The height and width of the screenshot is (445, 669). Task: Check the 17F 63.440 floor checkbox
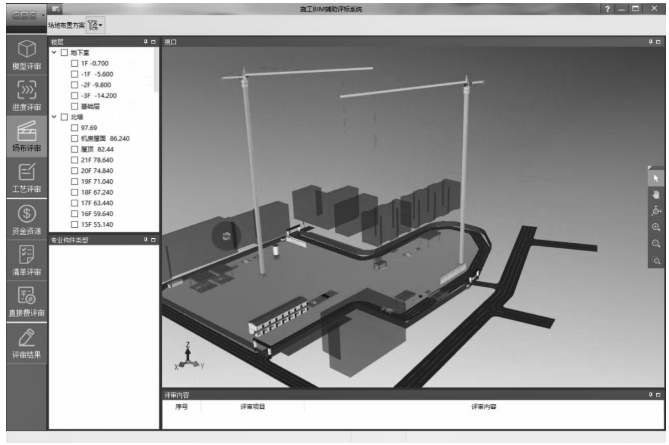coord(75,203)
